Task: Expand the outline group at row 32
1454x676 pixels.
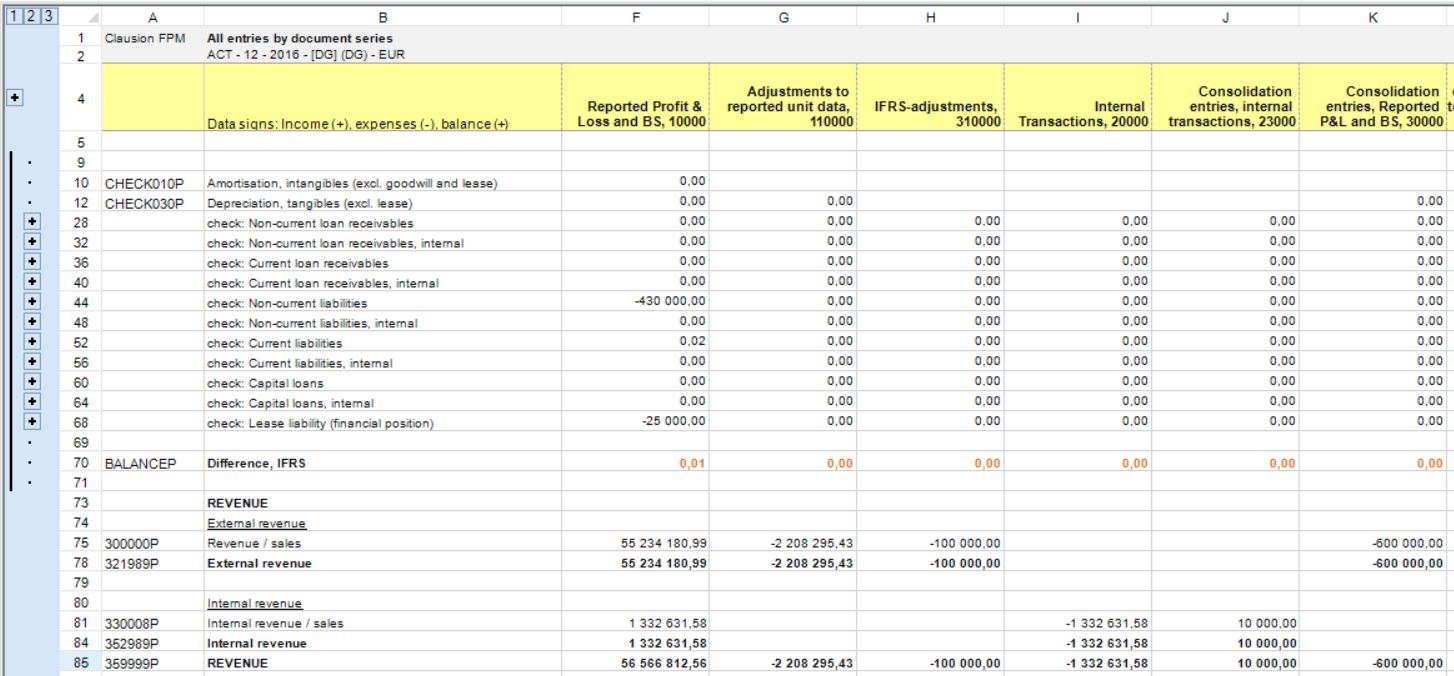Action: pos(31,242)
